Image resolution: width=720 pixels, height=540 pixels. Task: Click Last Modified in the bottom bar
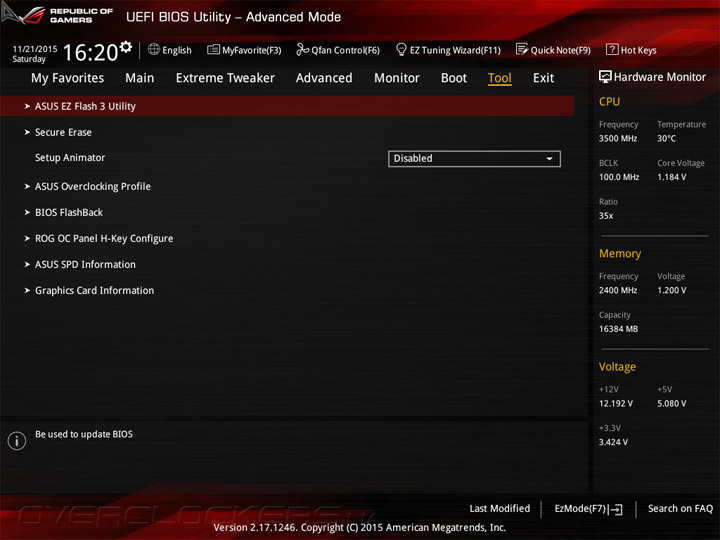click(x=500, y=508)
